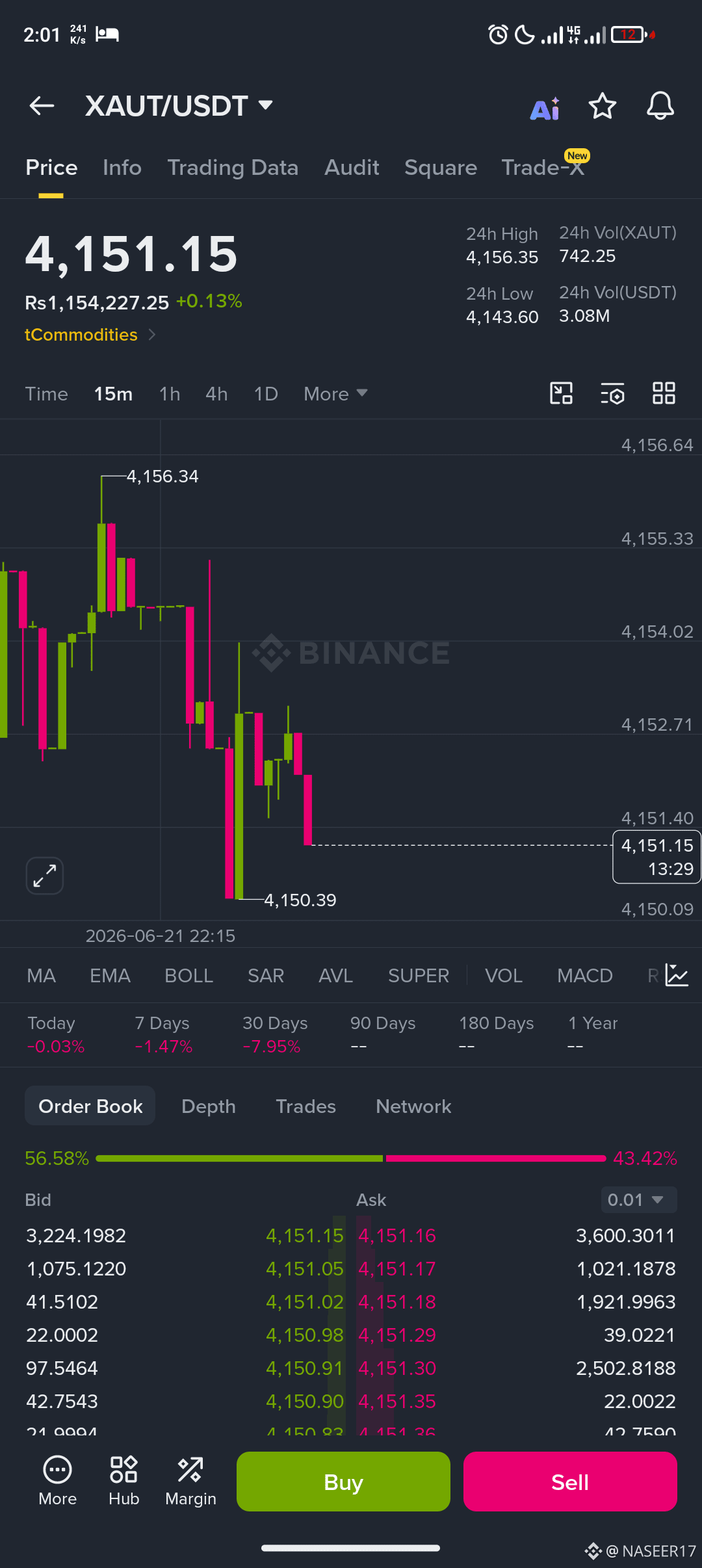Tap the alarm clock status bar icon
702x1568 pixels.
pyautogui.click(x=498, y=34)
